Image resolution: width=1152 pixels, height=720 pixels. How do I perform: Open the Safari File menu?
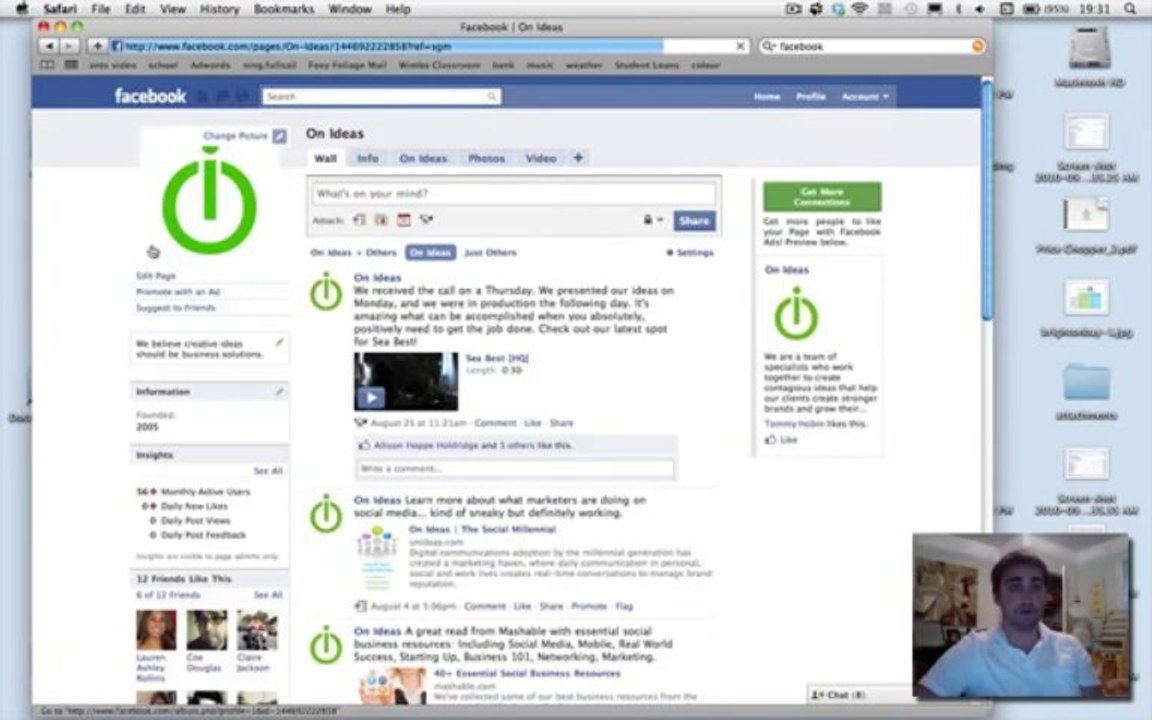tap(101, 9)
